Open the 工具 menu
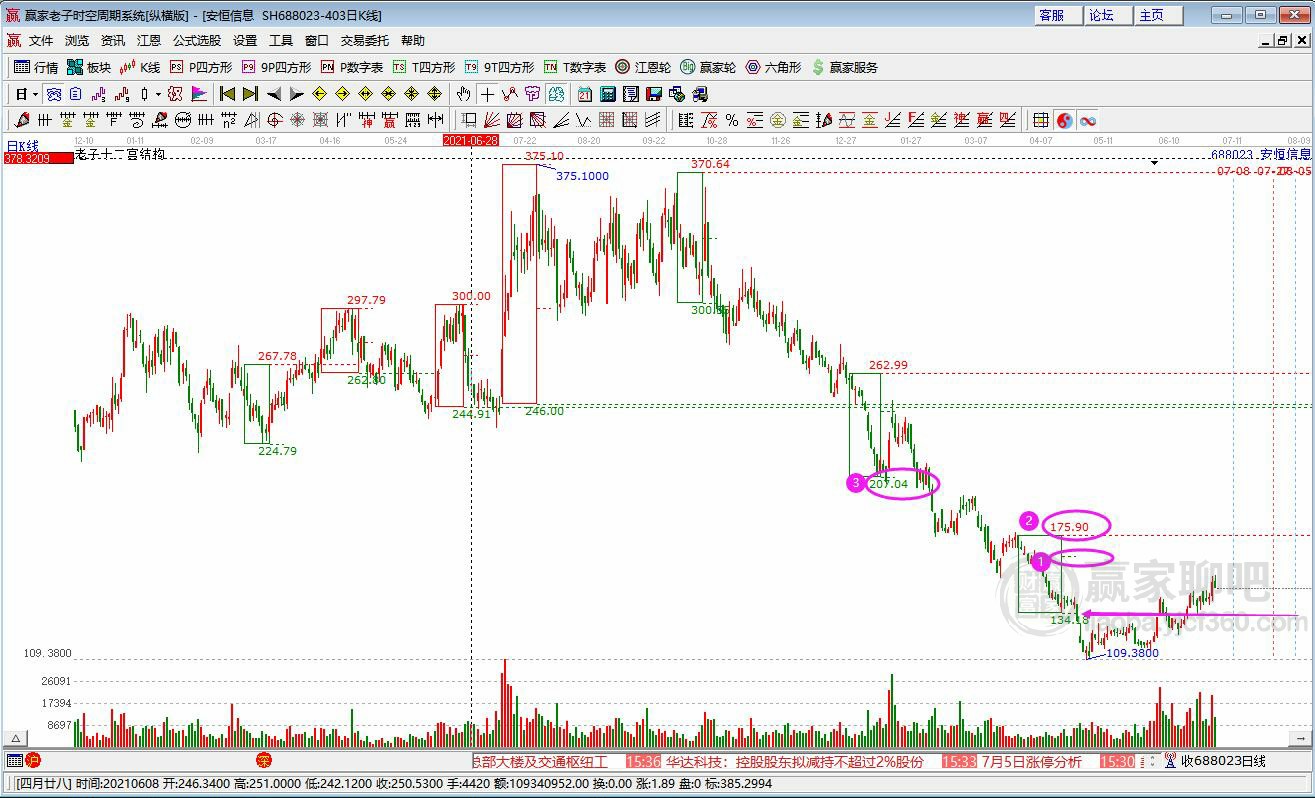The width and height of the screenshot is (1315, 798). tap(281, 41)
